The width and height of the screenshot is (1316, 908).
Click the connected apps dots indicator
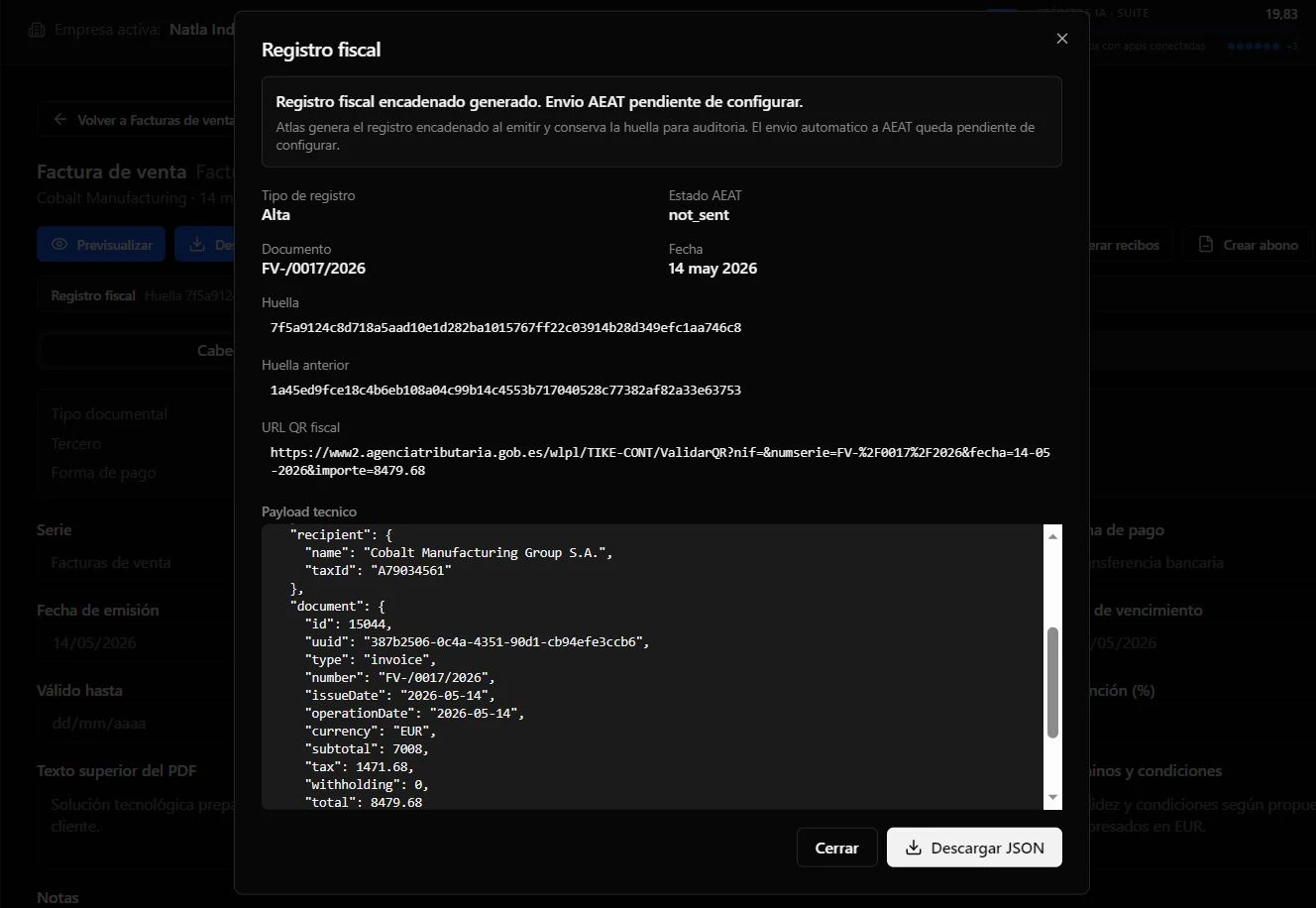click(1254, 46)
